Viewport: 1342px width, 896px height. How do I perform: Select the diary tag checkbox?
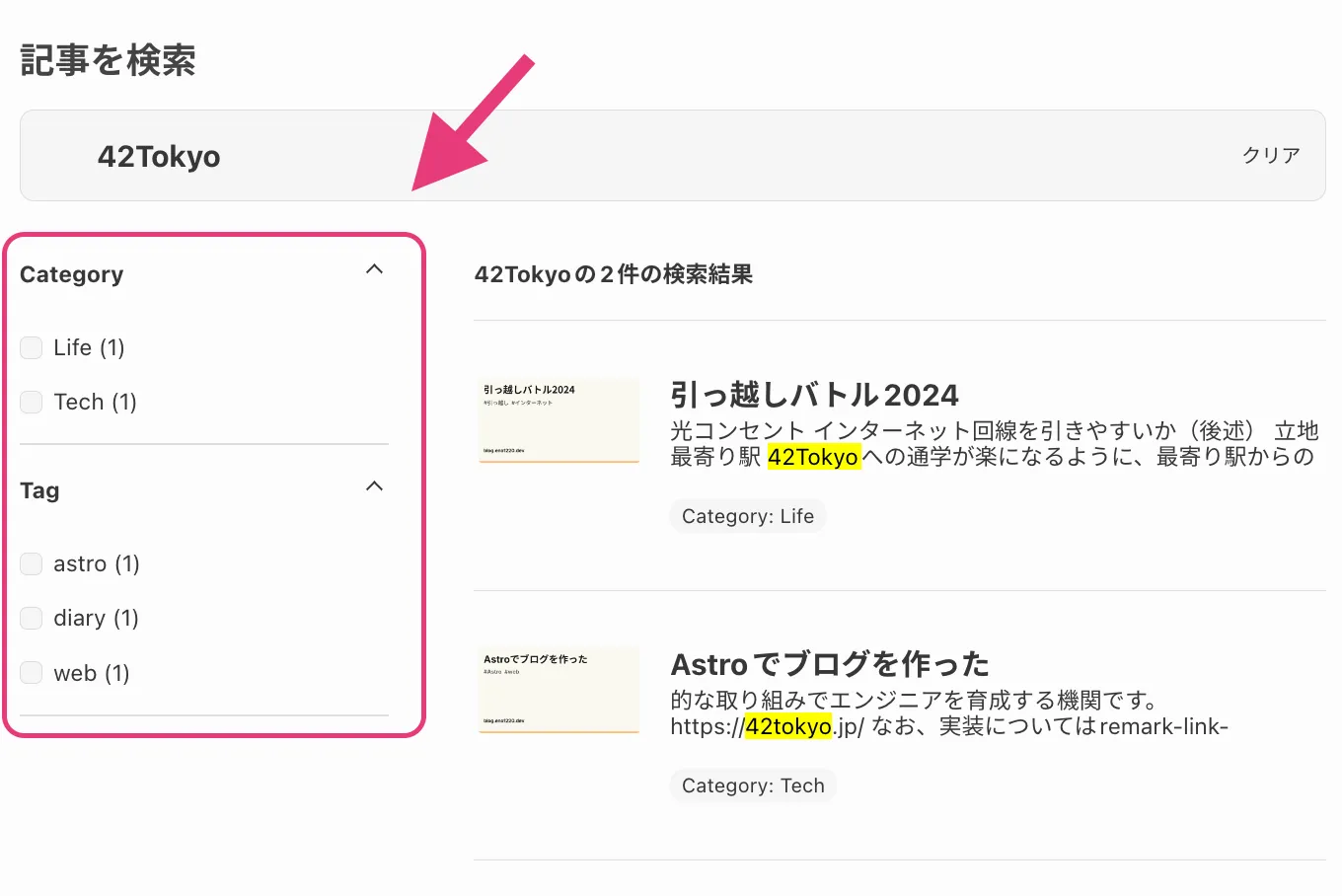(x=32, y=618)
